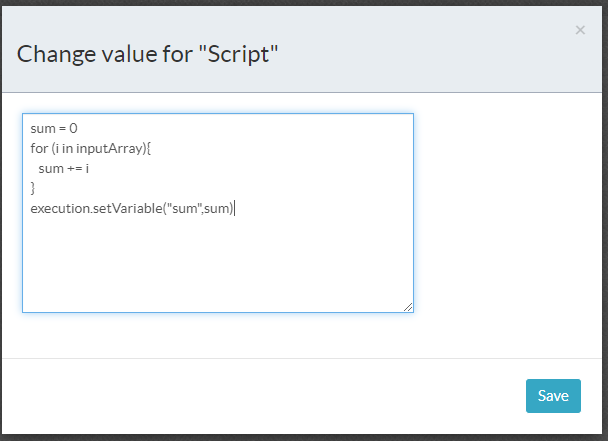Place cursor on the "sum += i" line
Viewport: 608px width, 441px height.
64,168
